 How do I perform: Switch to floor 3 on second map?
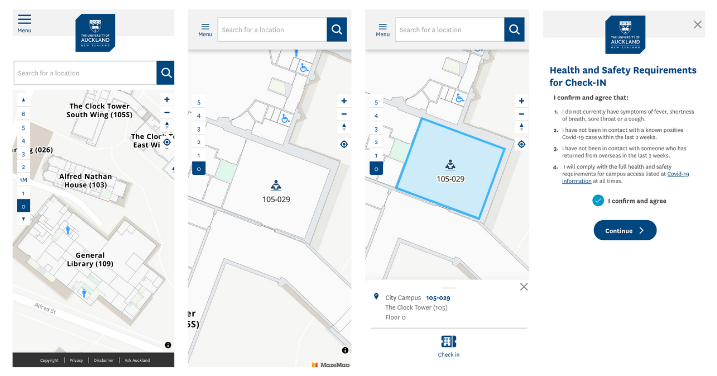coord(198,129)
